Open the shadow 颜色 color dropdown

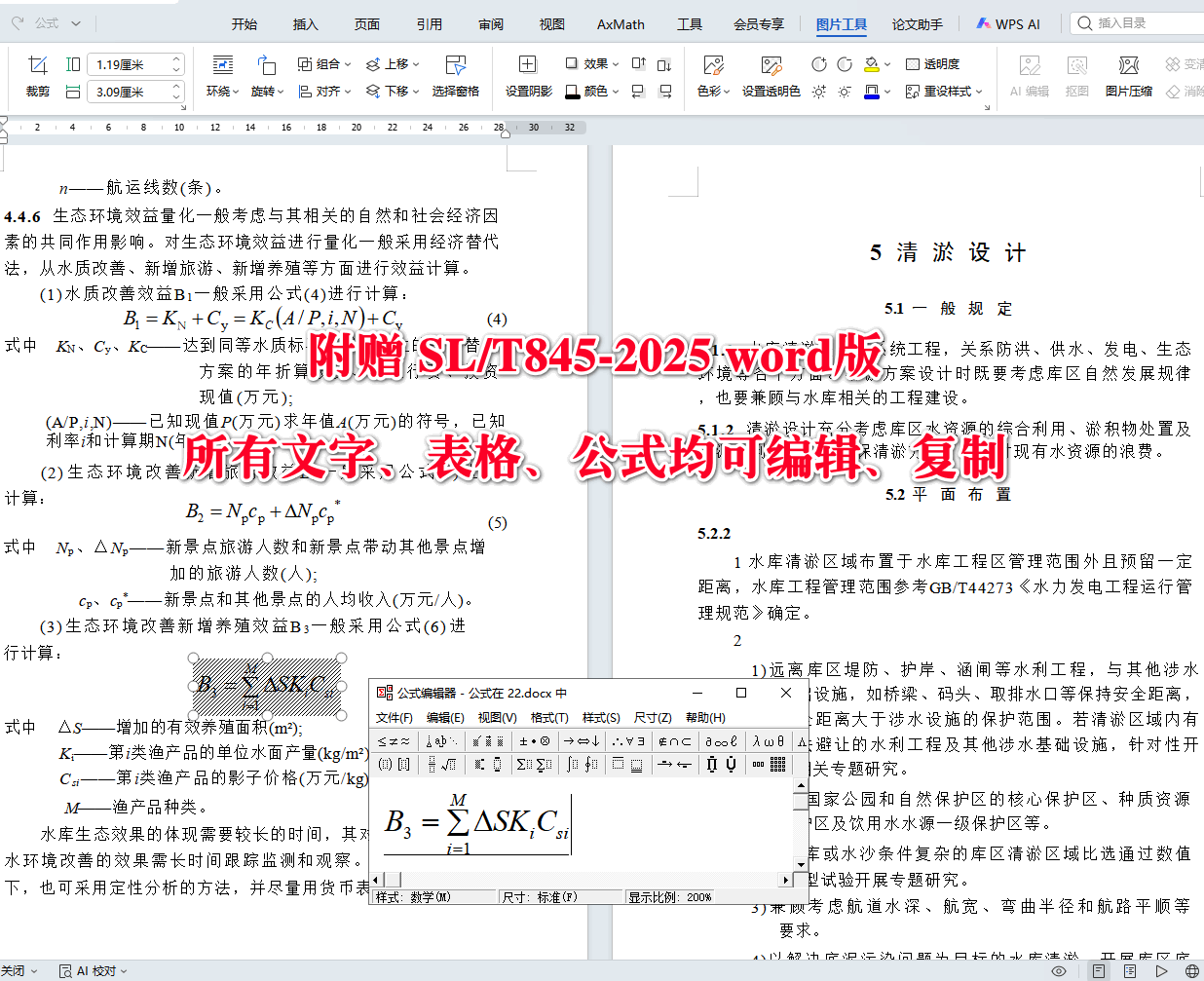click(592, 91)
